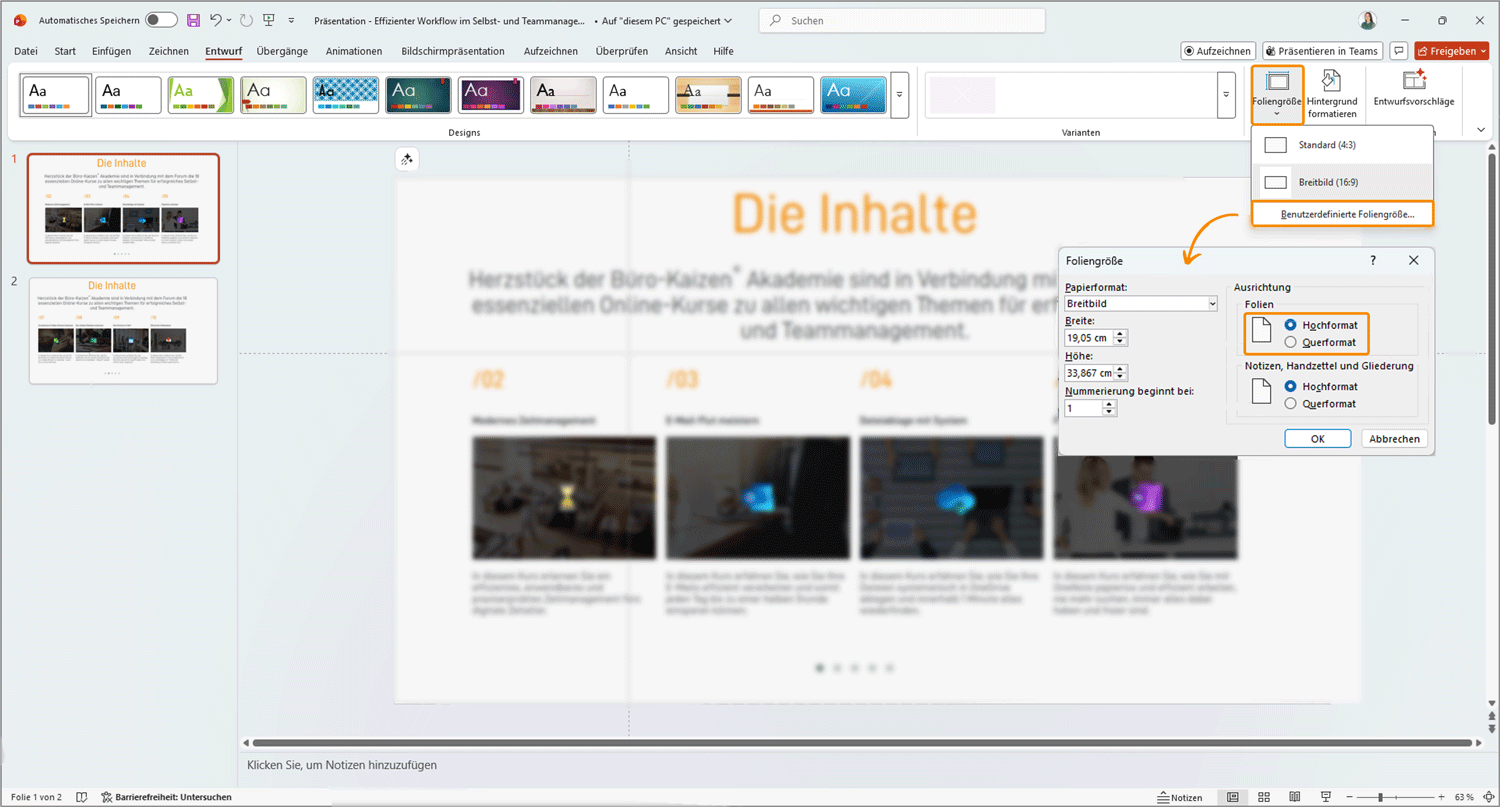Viewport: 1500px width, 807px height.
Task: Open Foliengröße slide size button
Action: tap(1277, 94)
